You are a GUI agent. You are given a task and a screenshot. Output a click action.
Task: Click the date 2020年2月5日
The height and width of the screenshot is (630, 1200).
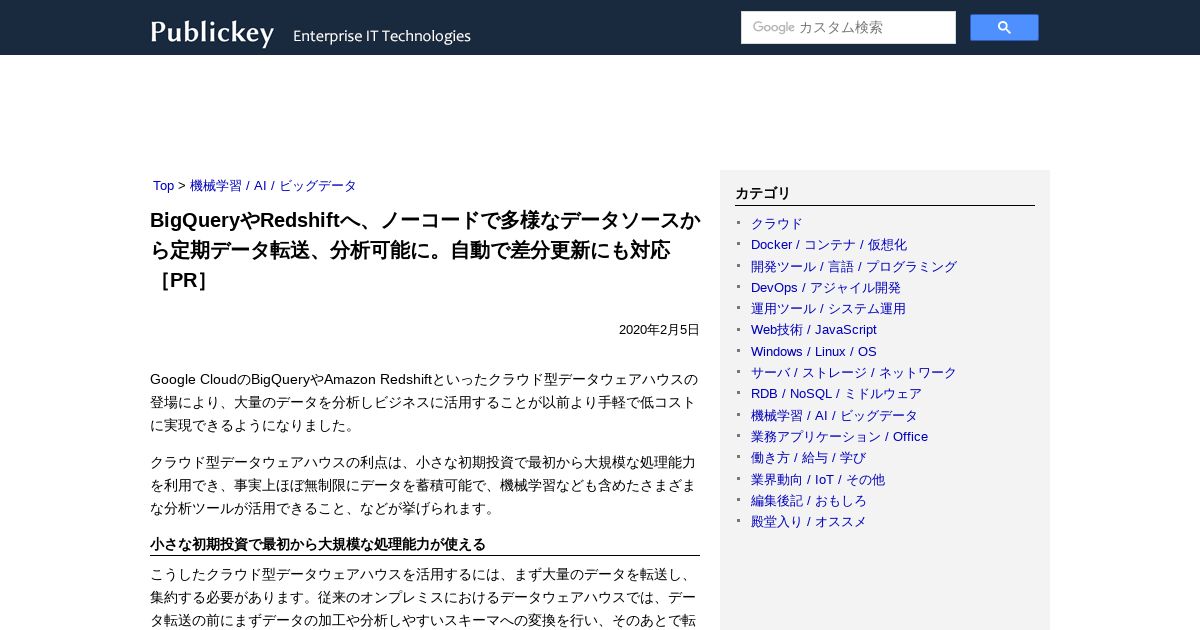(x=659, y=330)
